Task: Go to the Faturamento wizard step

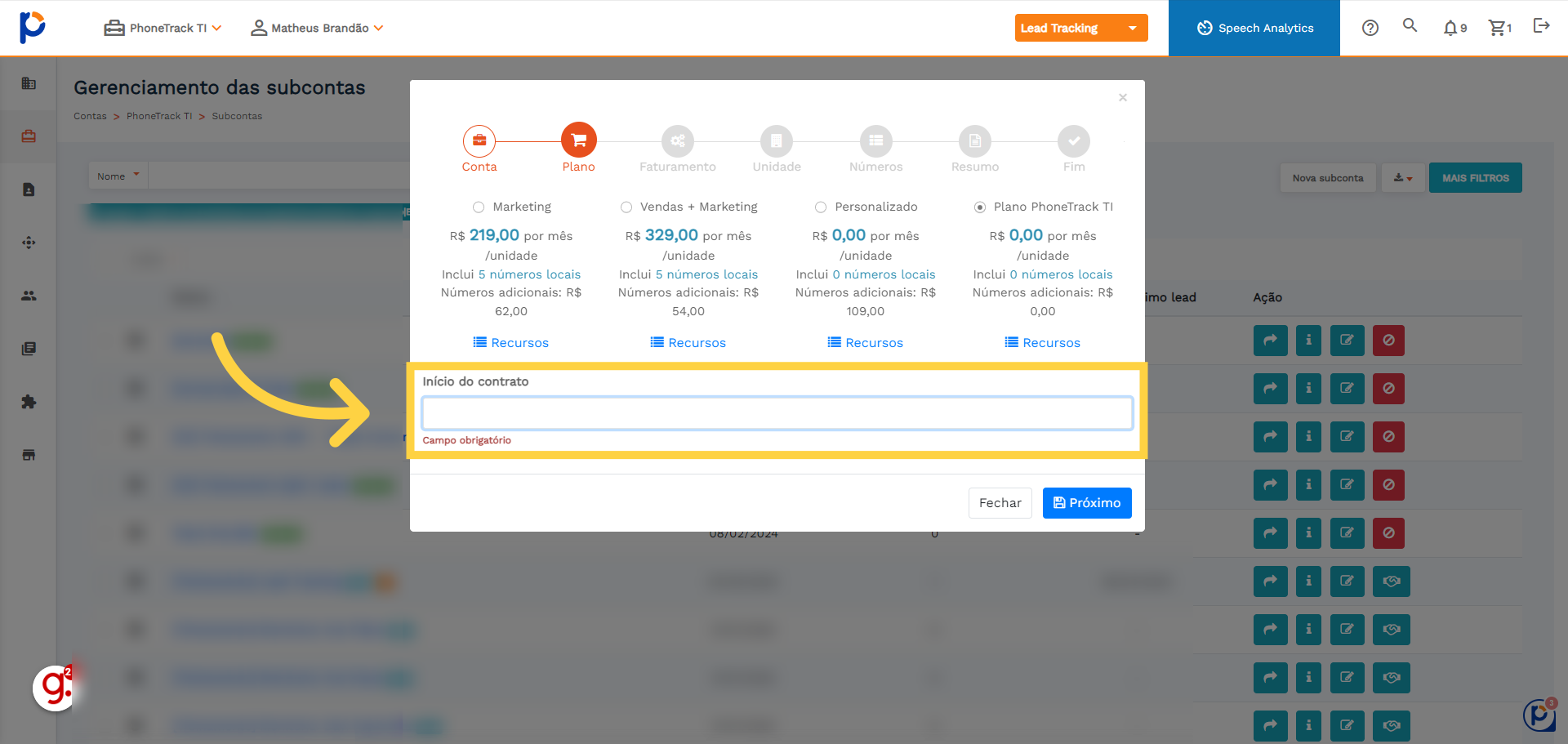Action: pyautogui.click(x=678, y=149)
